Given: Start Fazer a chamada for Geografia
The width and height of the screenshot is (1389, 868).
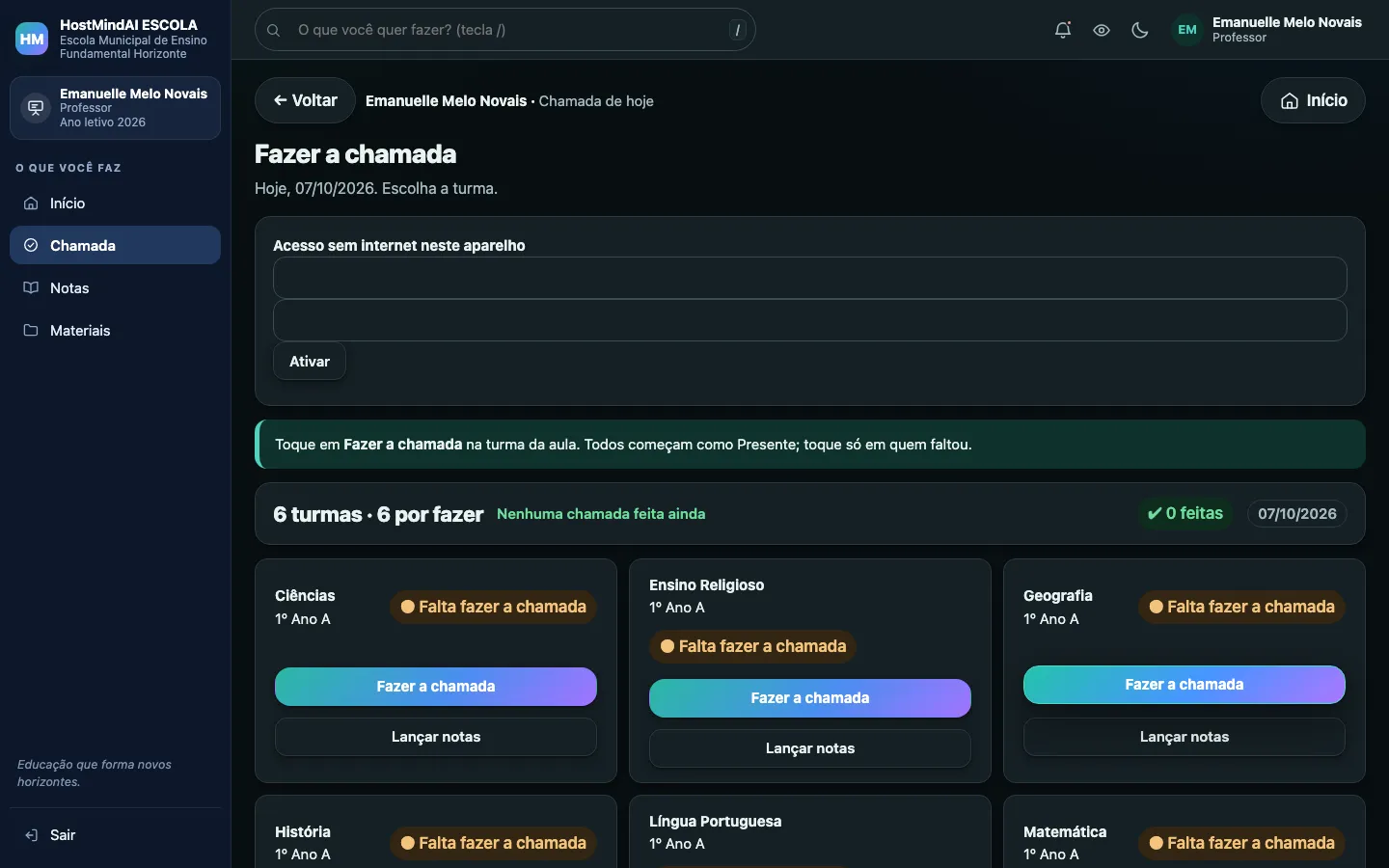Looking at the screenshot, I should click(x=1185, y=685).
